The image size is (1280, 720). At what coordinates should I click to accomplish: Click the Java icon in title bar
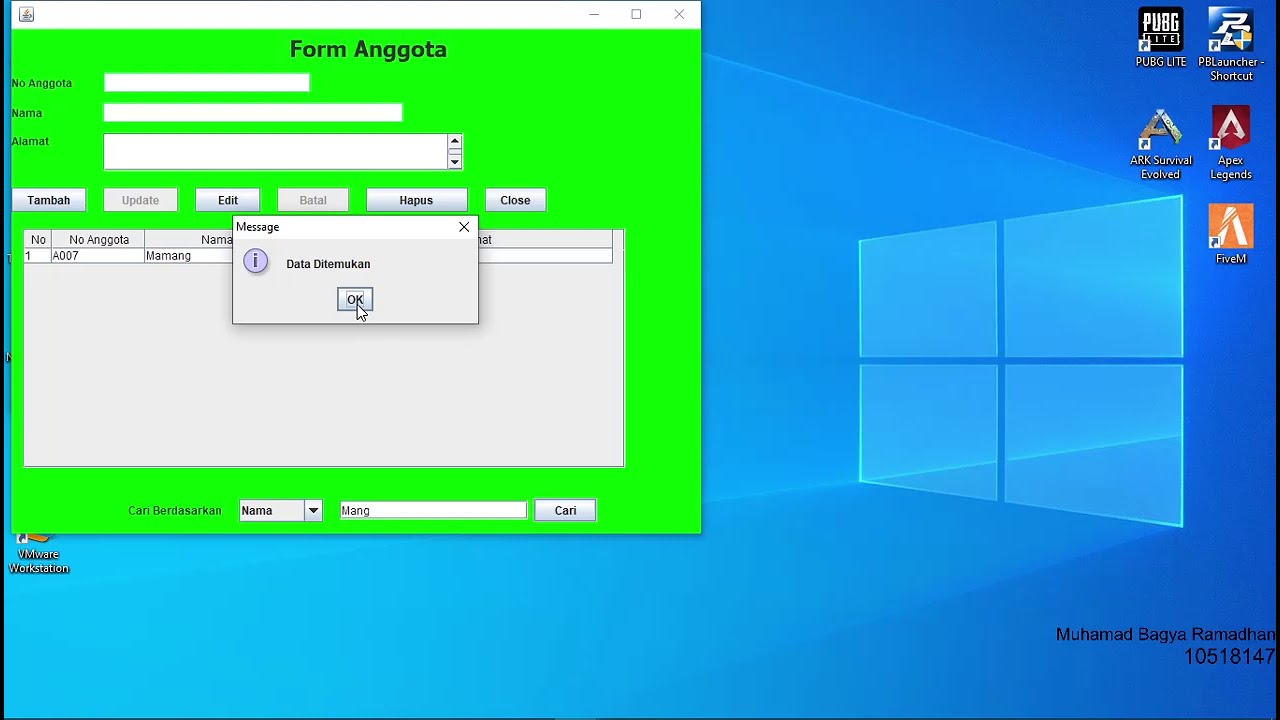27,14
